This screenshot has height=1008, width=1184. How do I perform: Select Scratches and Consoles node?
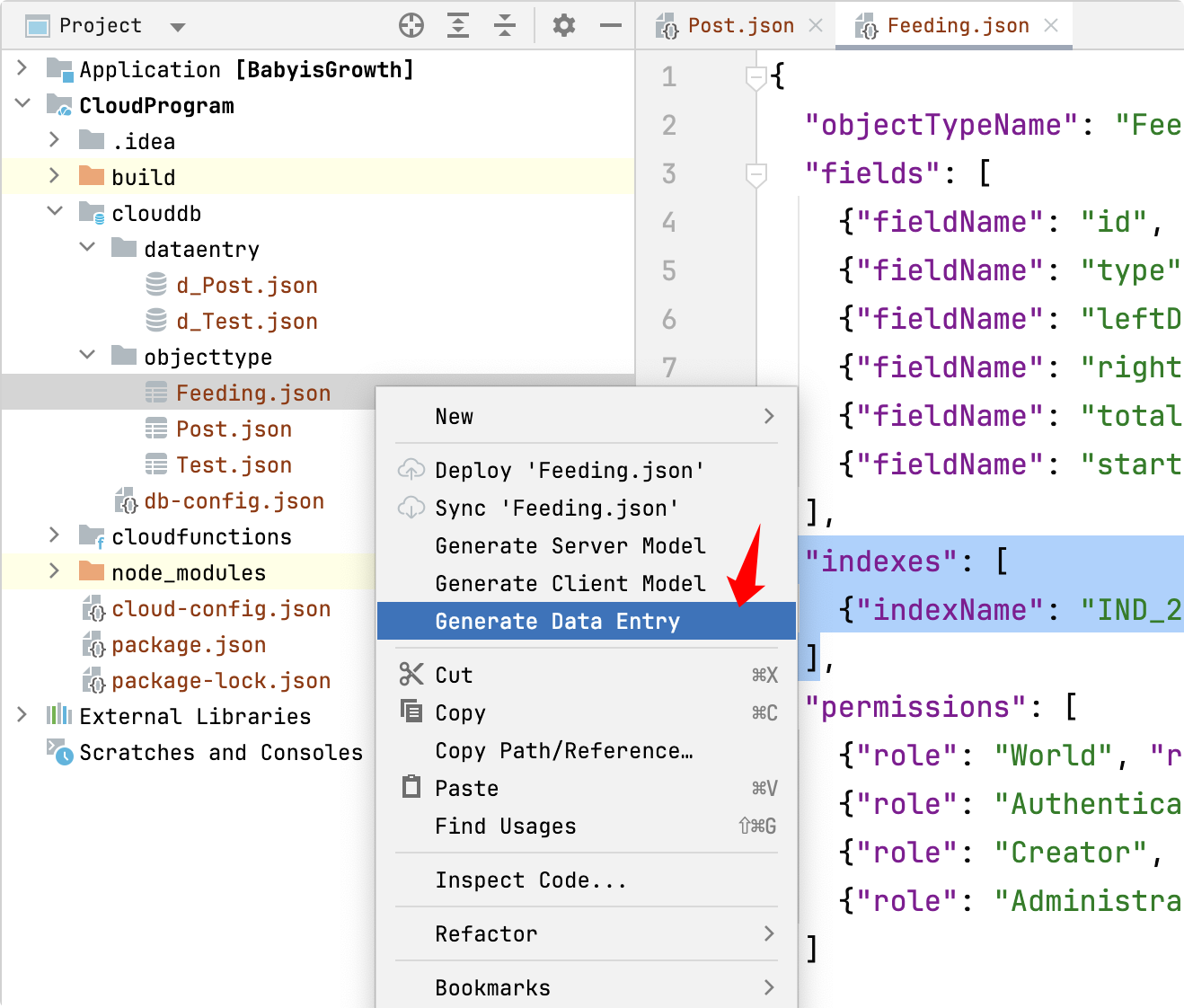[221, 753]
